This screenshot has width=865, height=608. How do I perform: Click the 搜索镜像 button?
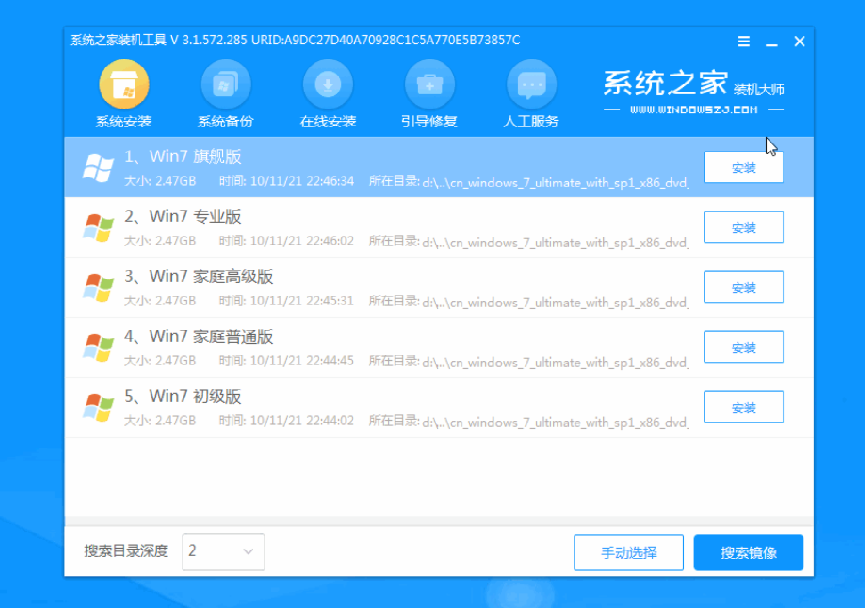point(749,552)
